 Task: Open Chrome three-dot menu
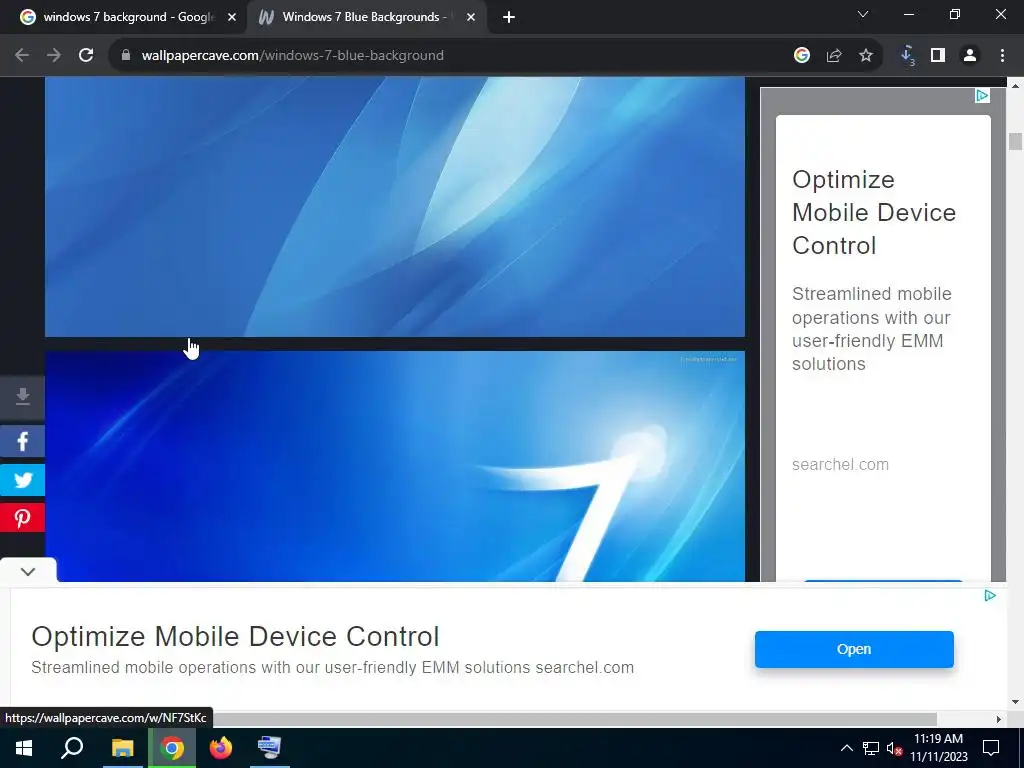point(1002,56)
